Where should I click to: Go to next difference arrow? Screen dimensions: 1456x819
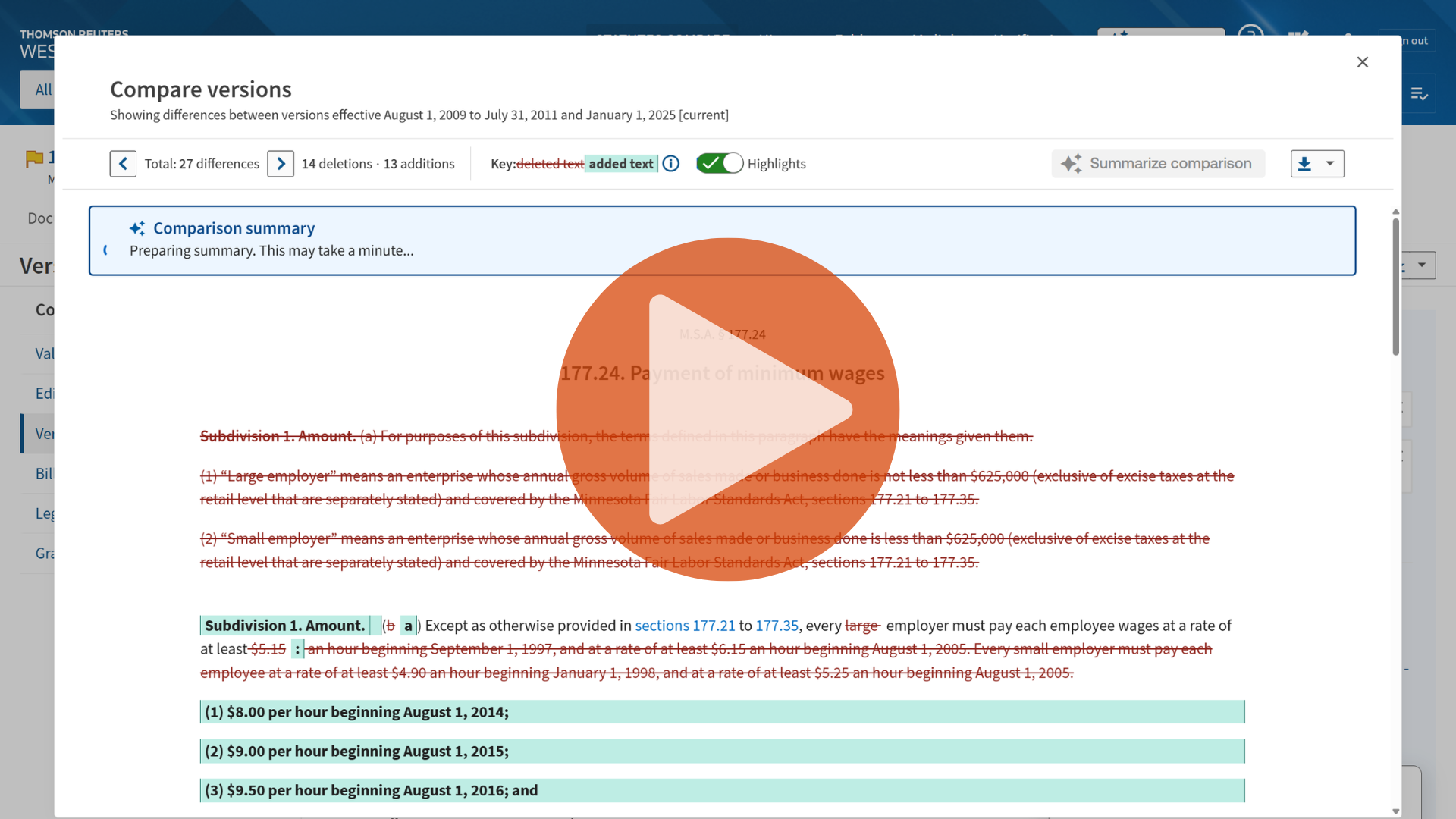click(x=281, y=164)
